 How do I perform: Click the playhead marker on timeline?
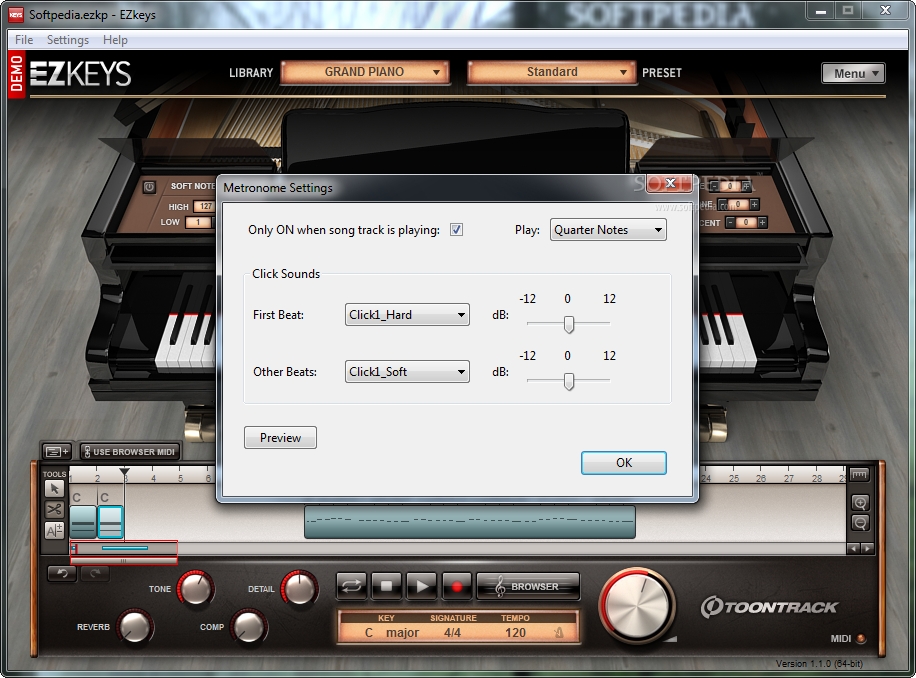tap(124, 471)
